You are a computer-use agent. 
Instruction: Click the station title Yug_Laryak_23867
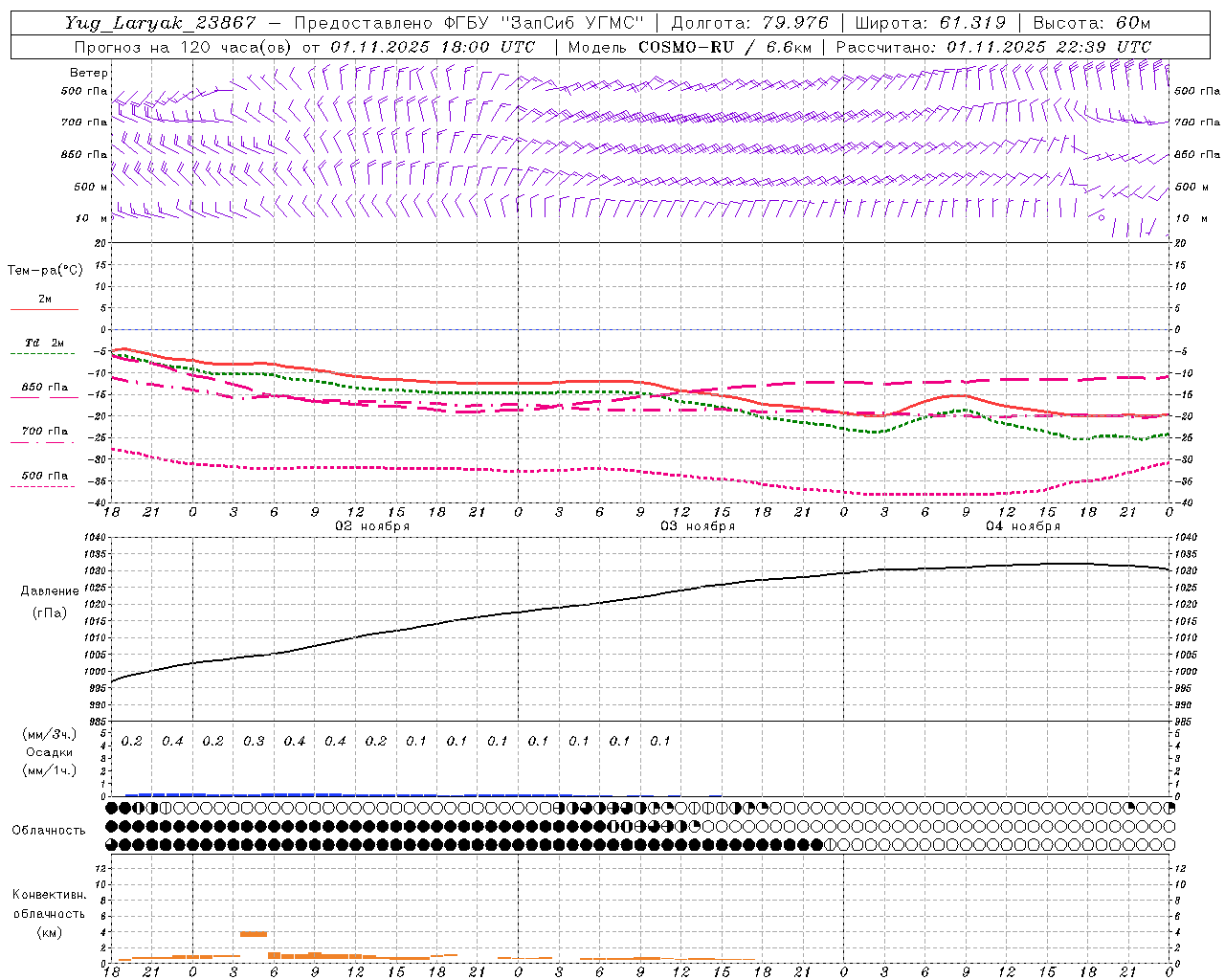coord(161,23)
